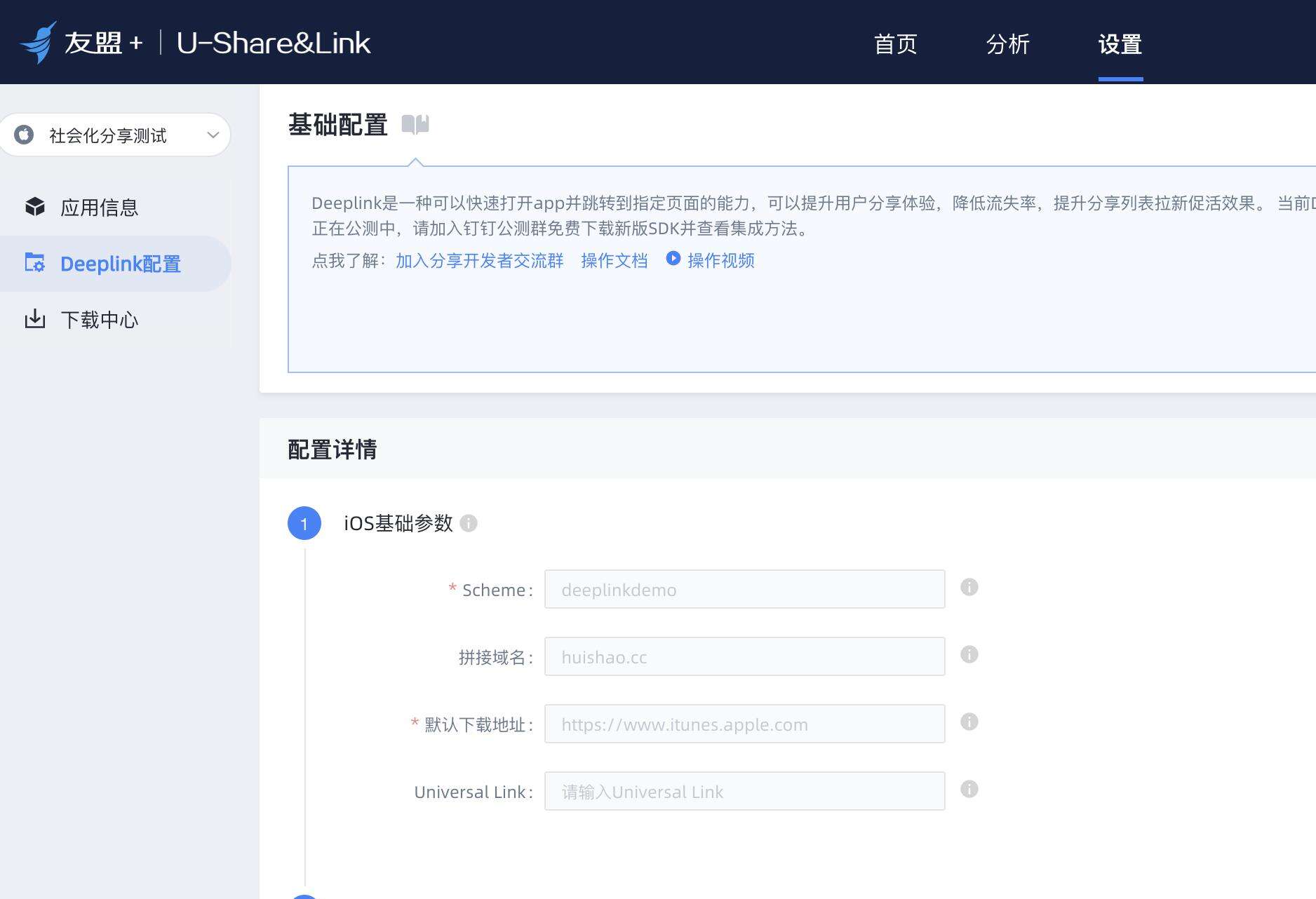
Task: Click the 基础配置 heading text
Action: (338, 125)
